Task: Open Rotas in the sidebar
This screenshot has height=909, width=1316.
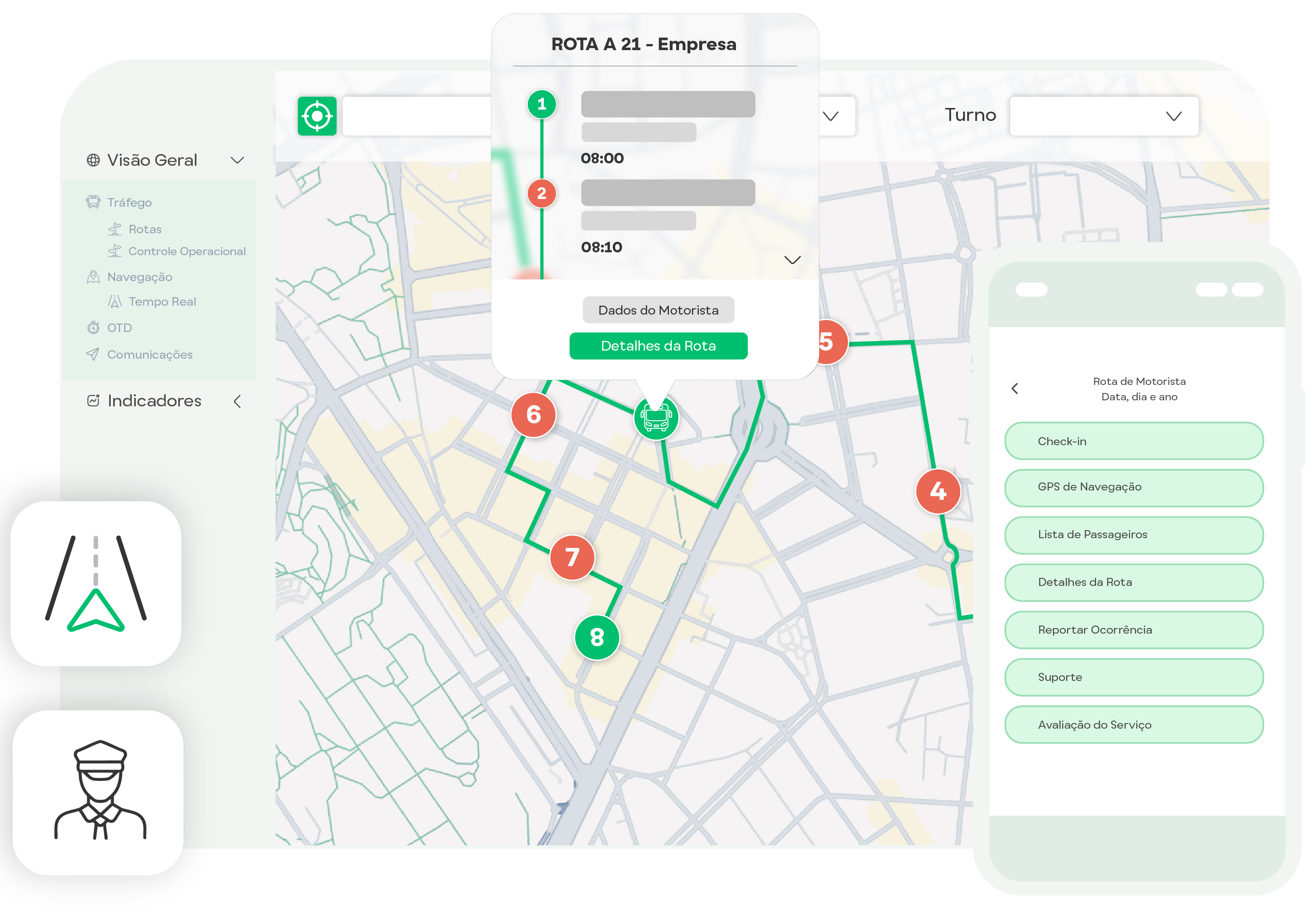Action: (145, 229)
